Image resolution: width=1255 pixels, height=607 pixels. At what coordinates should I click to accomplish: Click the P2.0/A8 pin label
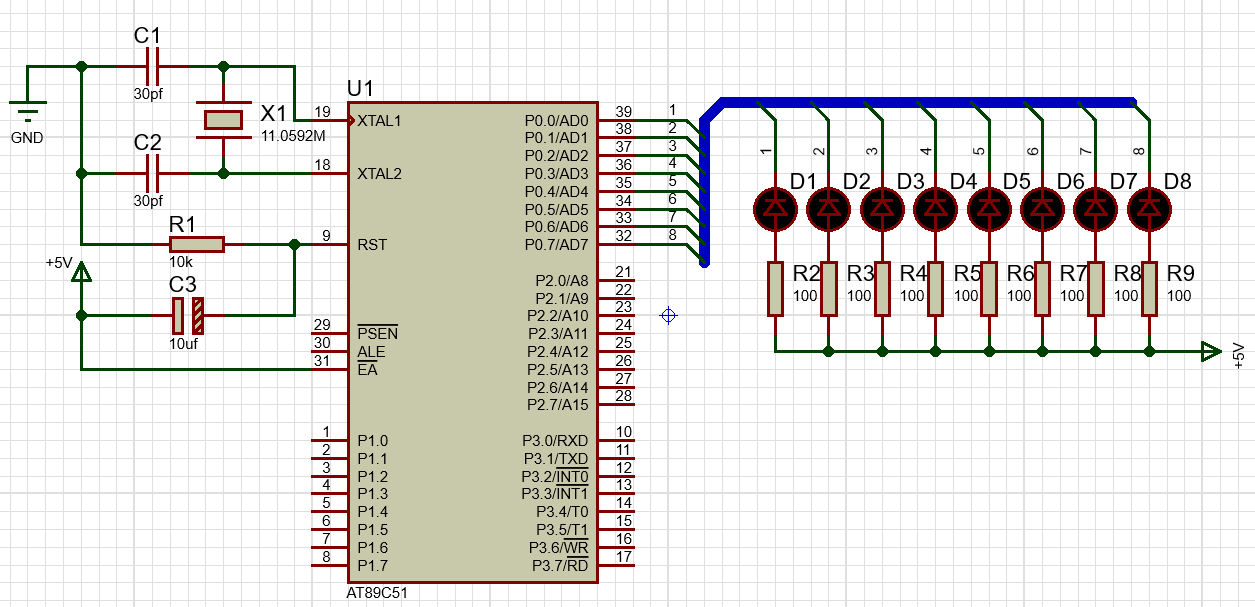pos(561,281)
